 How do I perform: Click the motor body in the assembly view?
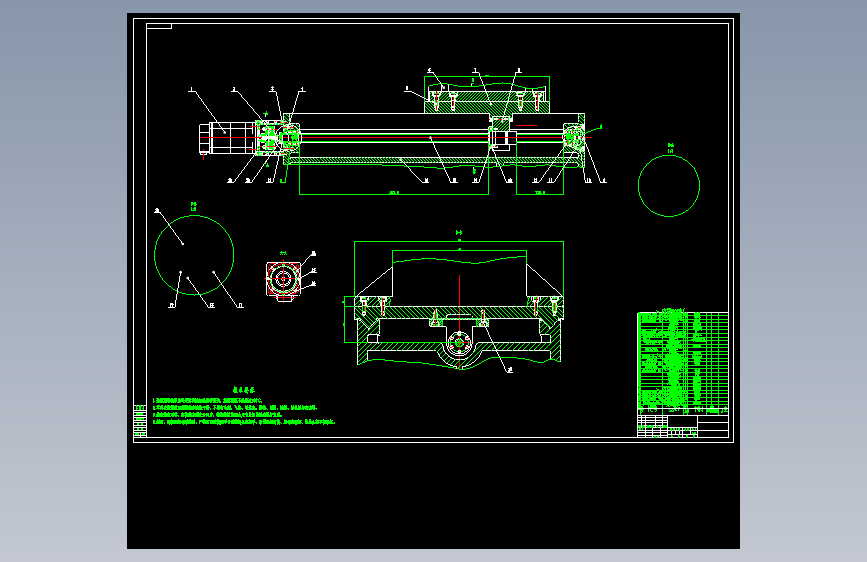point(227,138)
